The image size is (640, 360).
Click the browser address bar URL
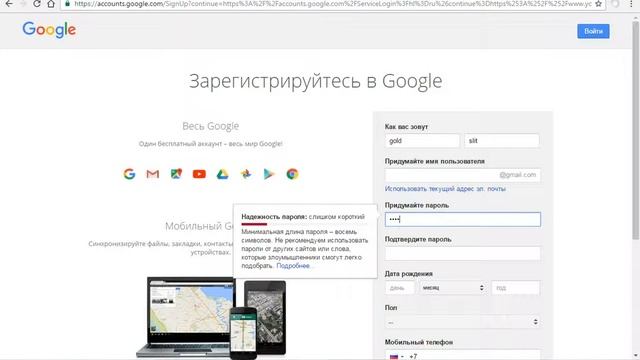pos(333,4)
